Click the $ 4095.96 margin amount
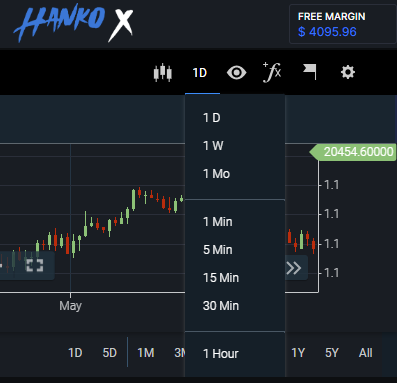397x383 pixels. tap(327, 32)
